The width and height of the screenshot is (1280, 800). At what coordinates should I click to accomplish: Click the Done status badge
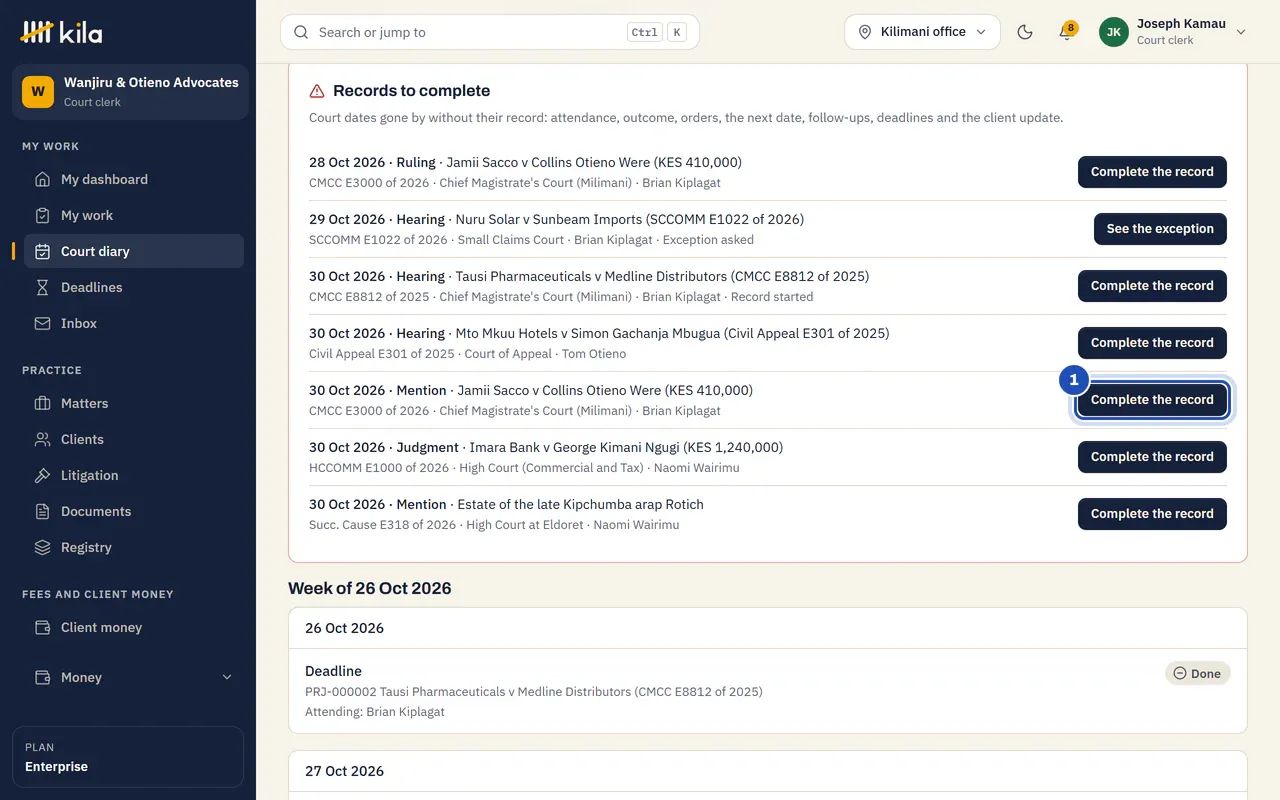tap(1198, 673)
